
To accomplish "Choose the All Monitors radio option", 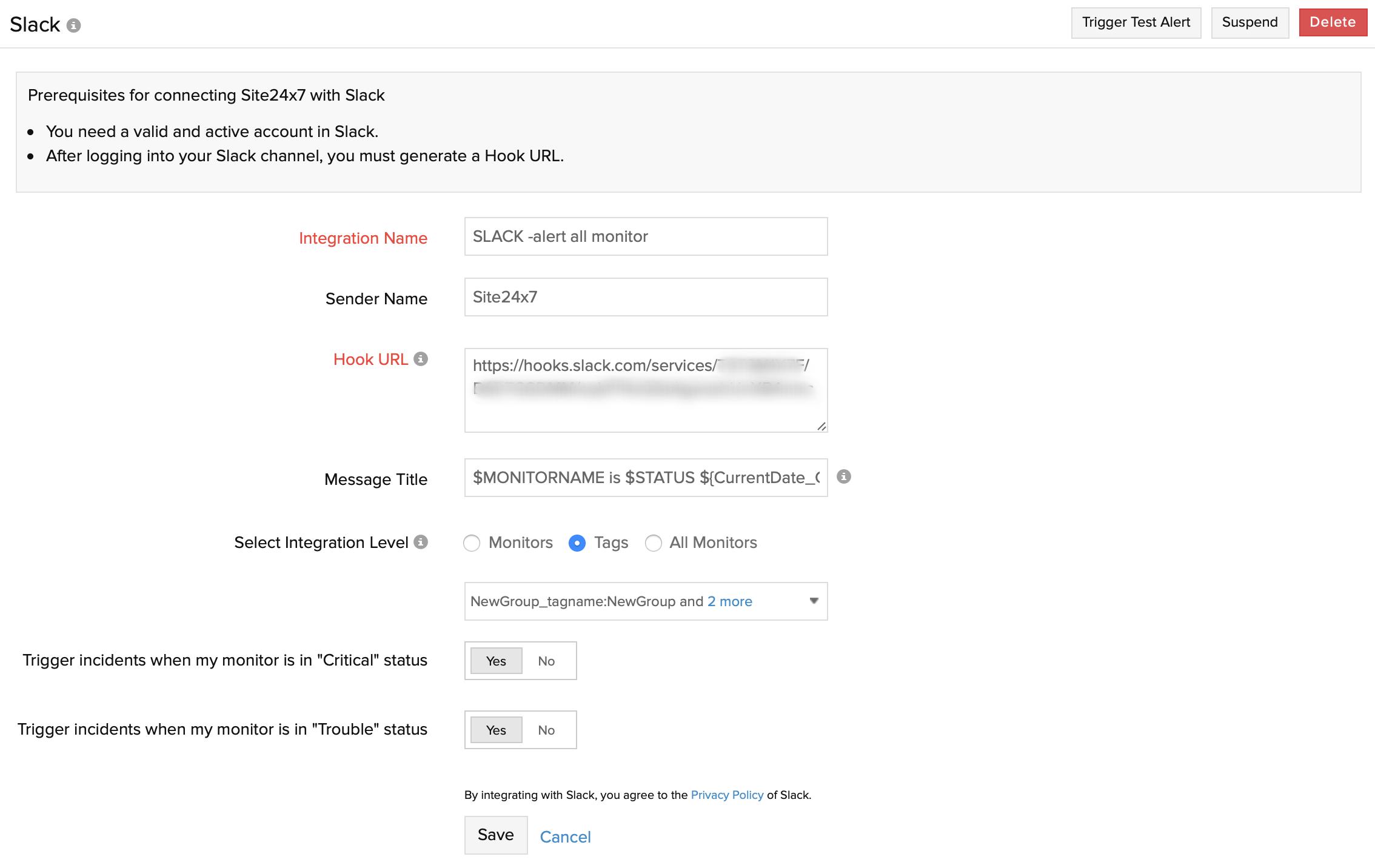I will [653, 542].
